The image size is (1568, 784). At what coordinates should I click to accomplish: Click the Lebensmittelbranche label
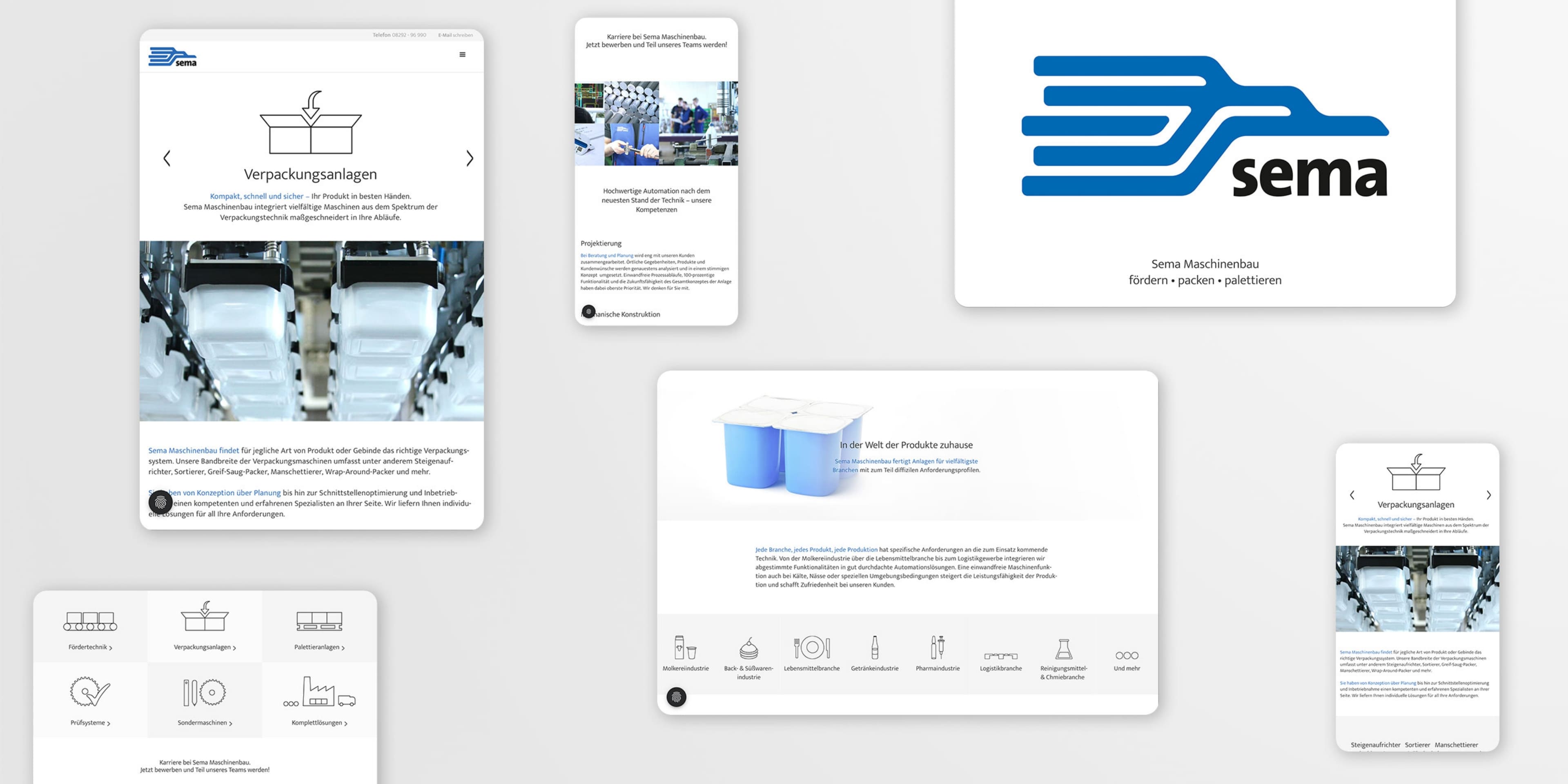click(811, 668)
